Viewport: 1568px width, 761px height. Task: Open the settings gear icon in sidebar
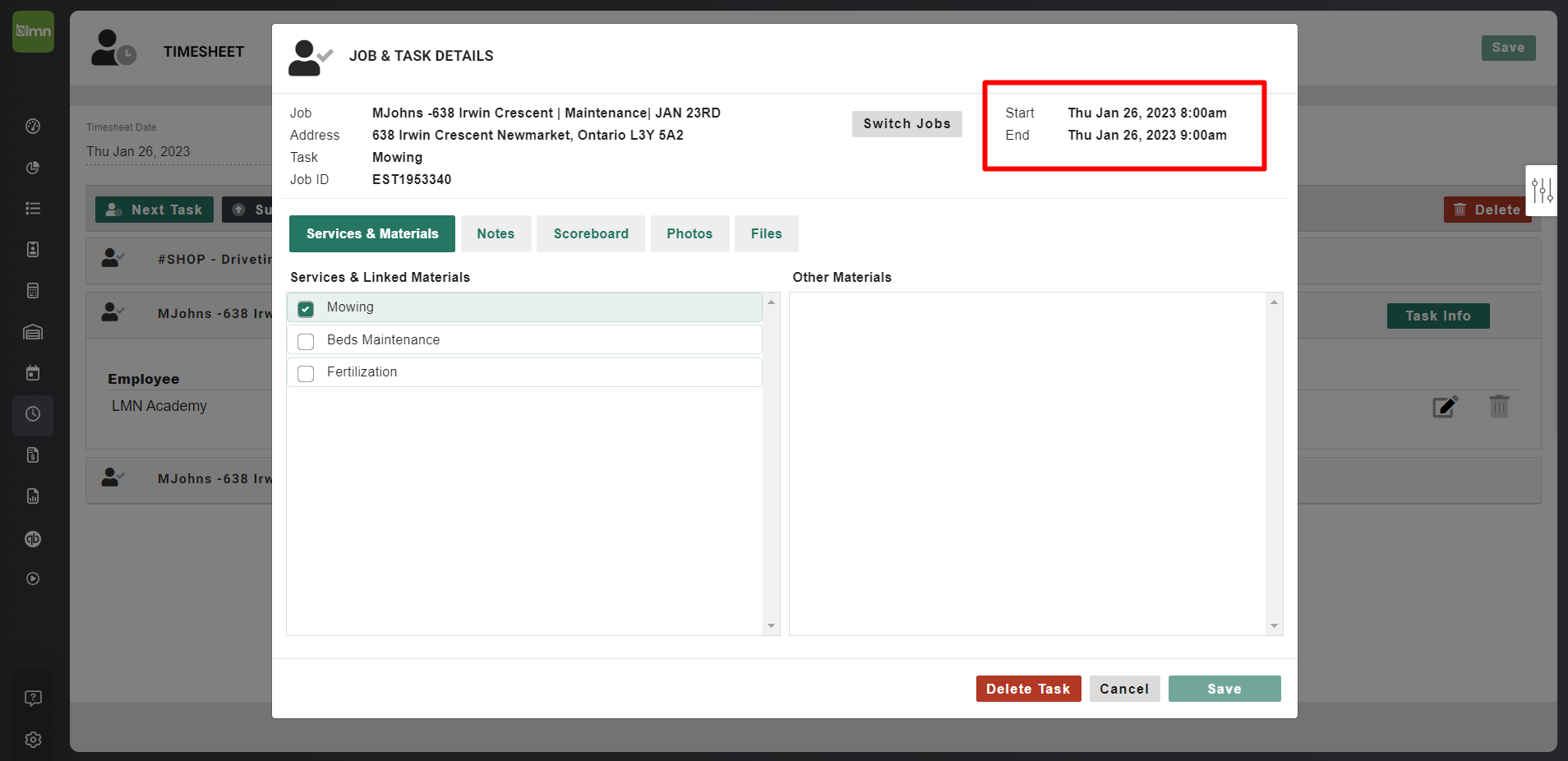pyautogui.click(x=33, y=740)
